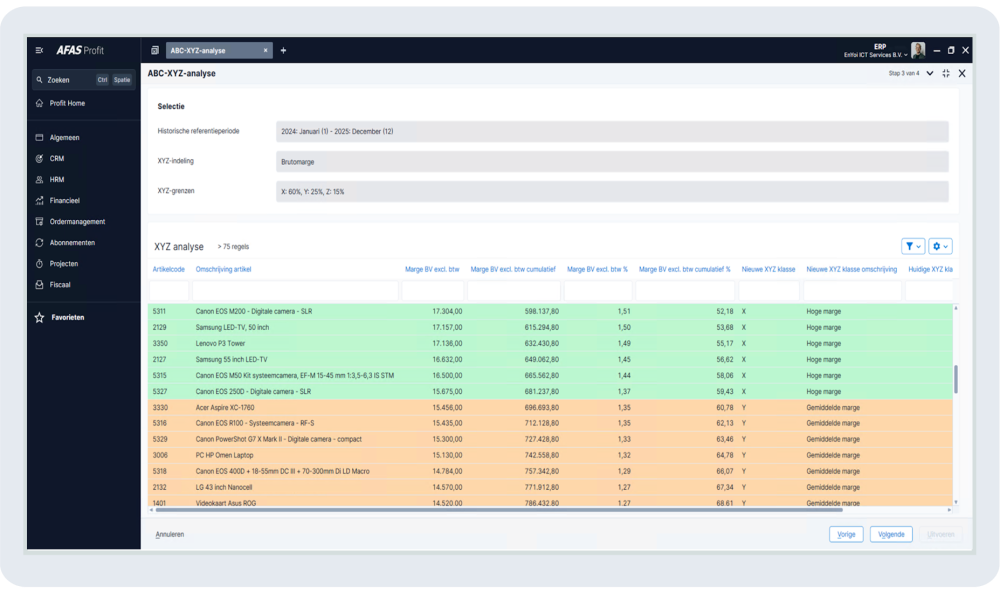Click the Ordermanagement icon
This screenshot has width=1000, height=593.
40,222
